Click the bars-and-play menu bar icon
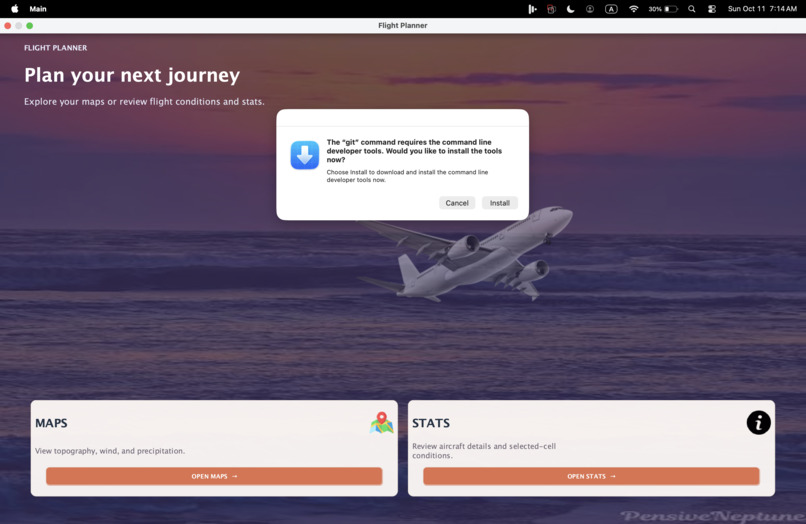Image resolution: width=806 pixels, height=524 pixels. tap(533, 9)
